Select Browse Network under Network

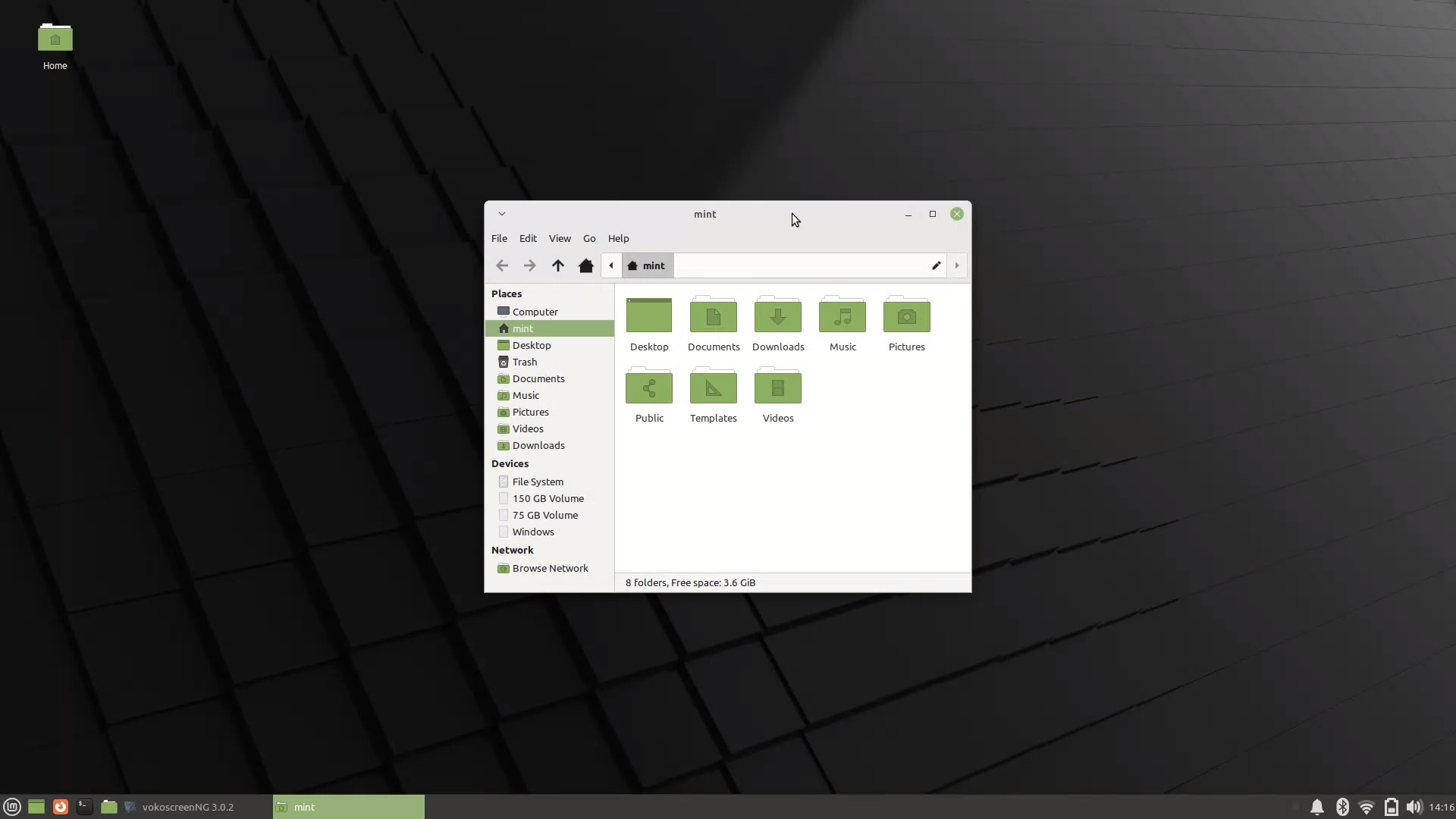(550, 568)
